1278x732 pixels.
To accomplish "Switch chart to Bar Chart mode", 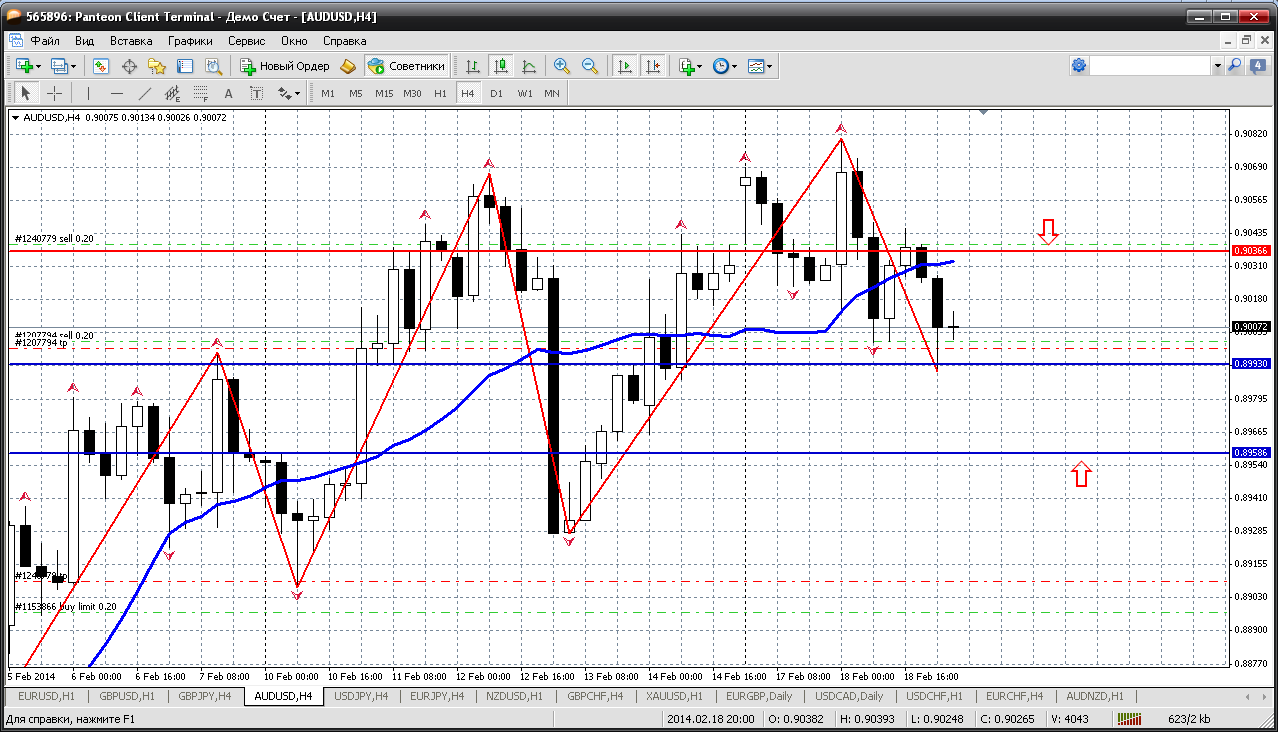I will [472, 66].
